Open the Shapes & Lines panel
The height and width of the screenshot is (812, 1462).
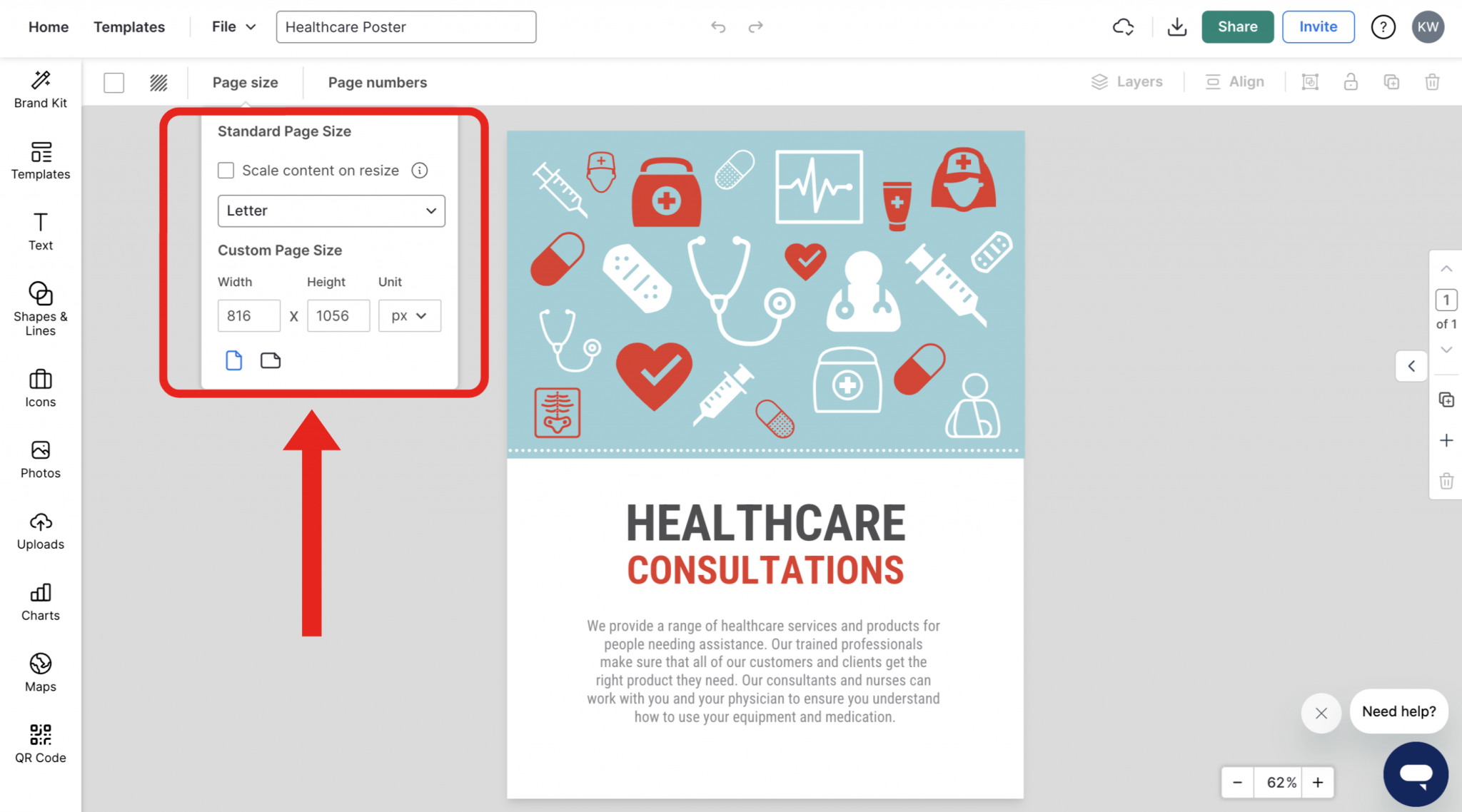pos(41,308)
